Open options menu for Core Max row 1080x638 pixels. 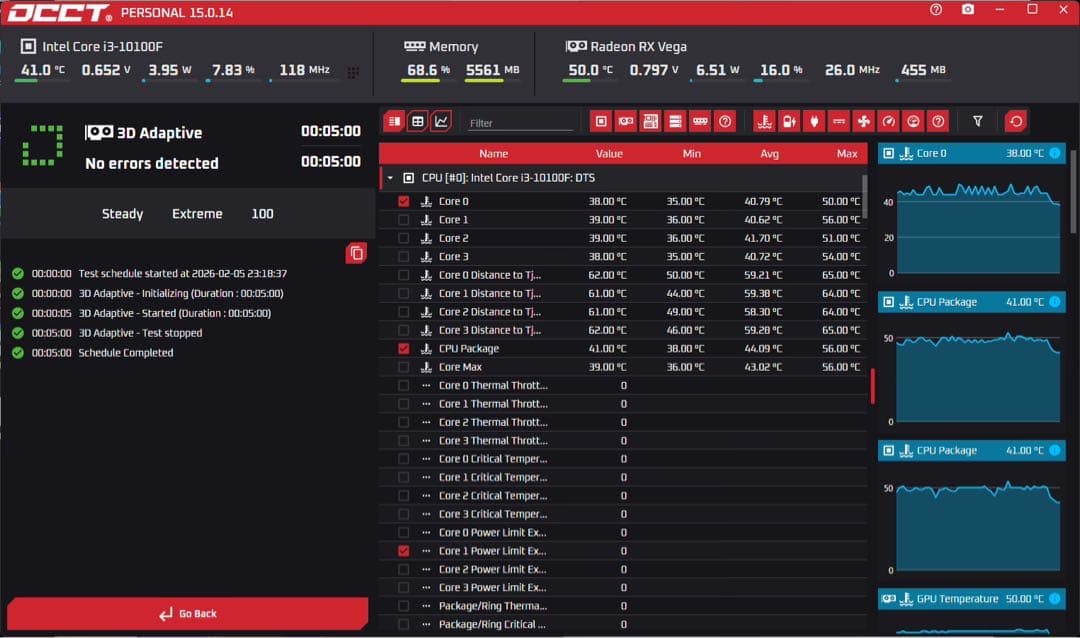click(426, 367)
